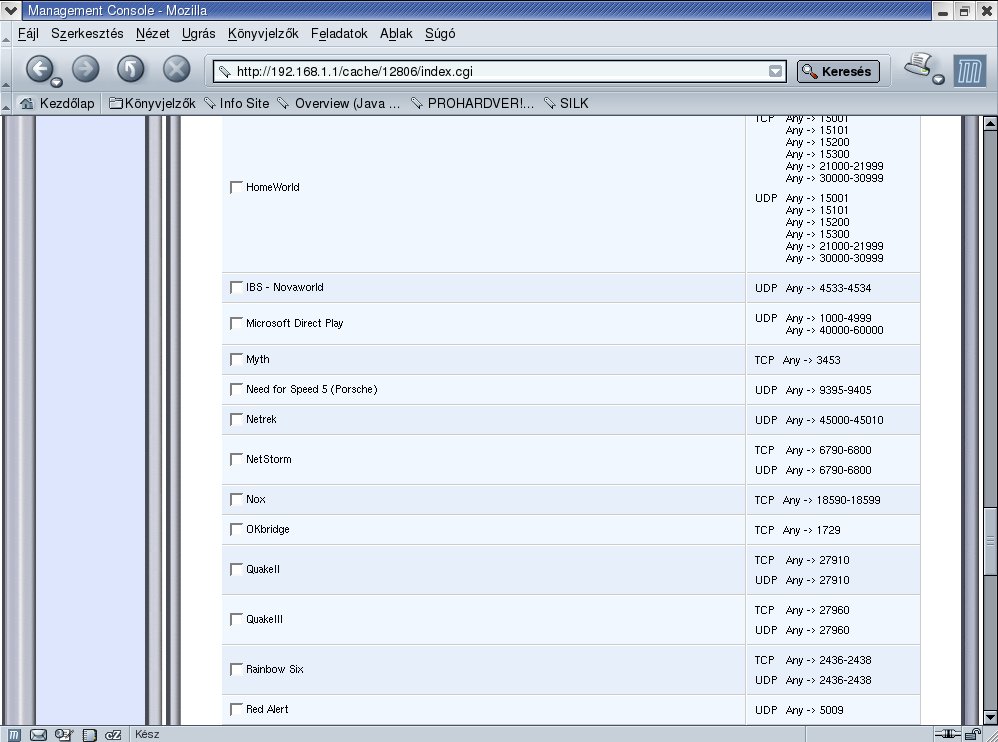The image size is (998, 742).
Task: Tick the Nox checkbox
Action: click(236, 499)
